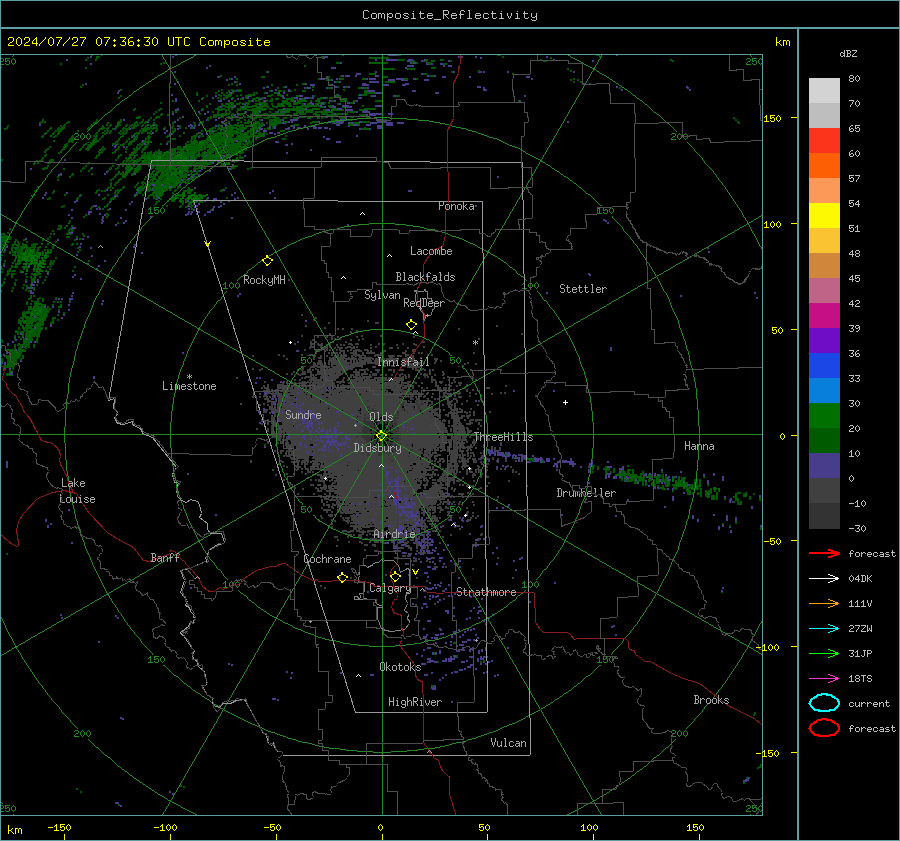Image resolution: width=900 pixels, height=841 pixels.
Task: Click the Lacombe town label
Action: [431, 251]
